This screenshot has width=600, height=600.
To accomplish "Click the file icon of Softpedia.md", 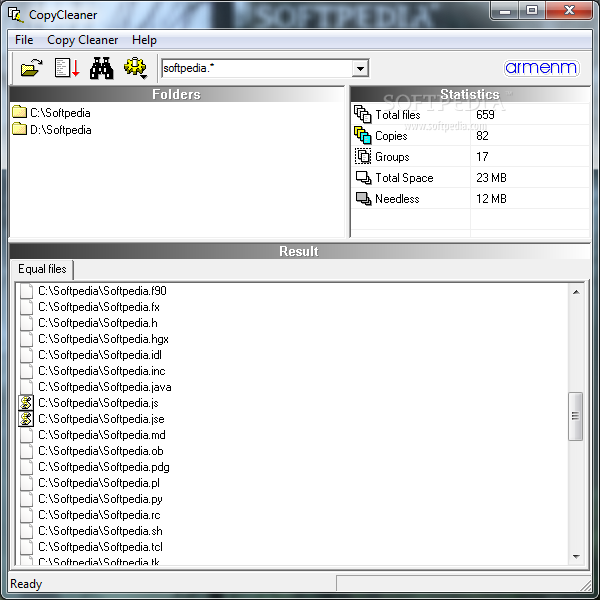I will 26,435.
